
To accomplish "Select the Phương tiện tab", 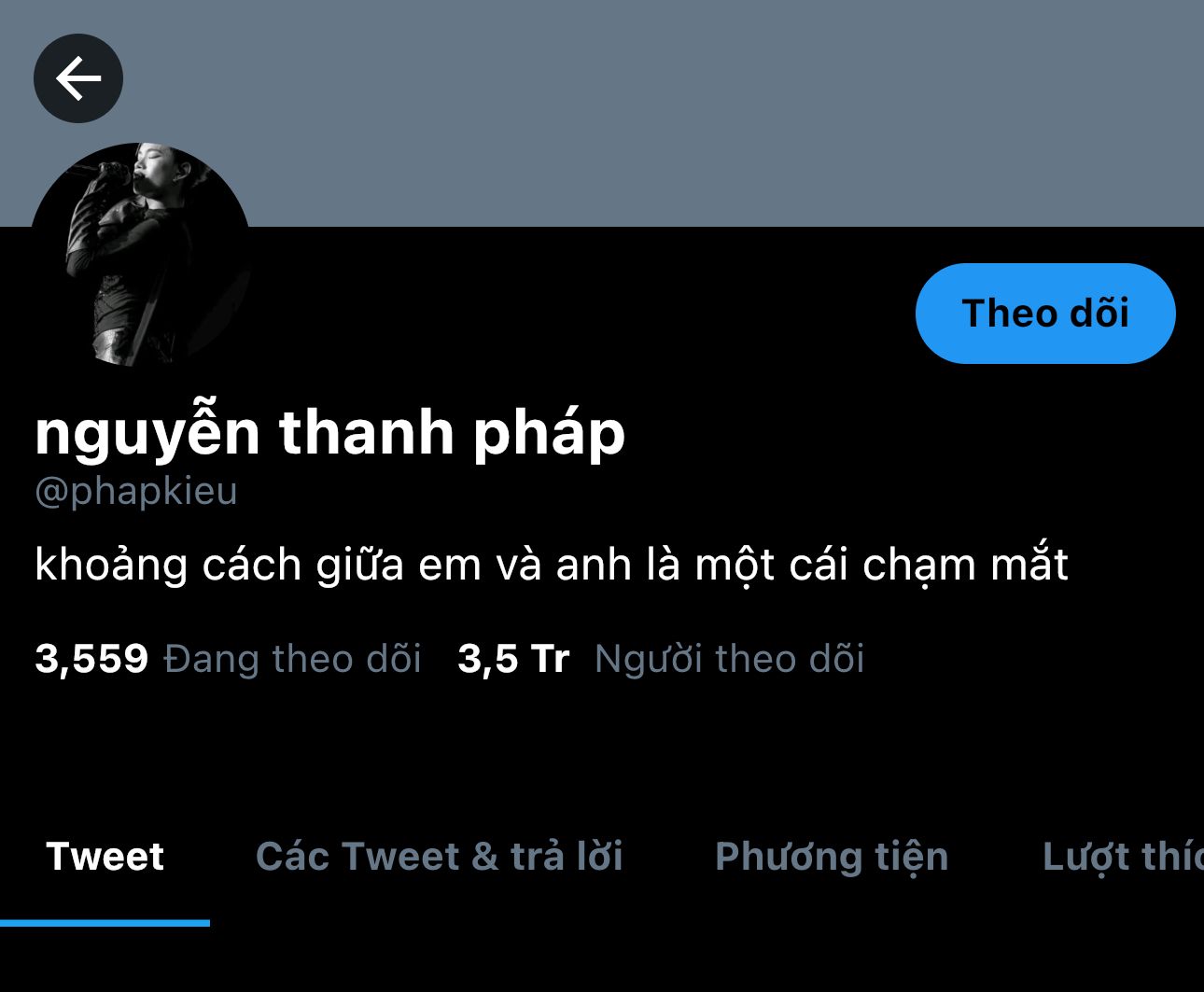I will (832, 857).
